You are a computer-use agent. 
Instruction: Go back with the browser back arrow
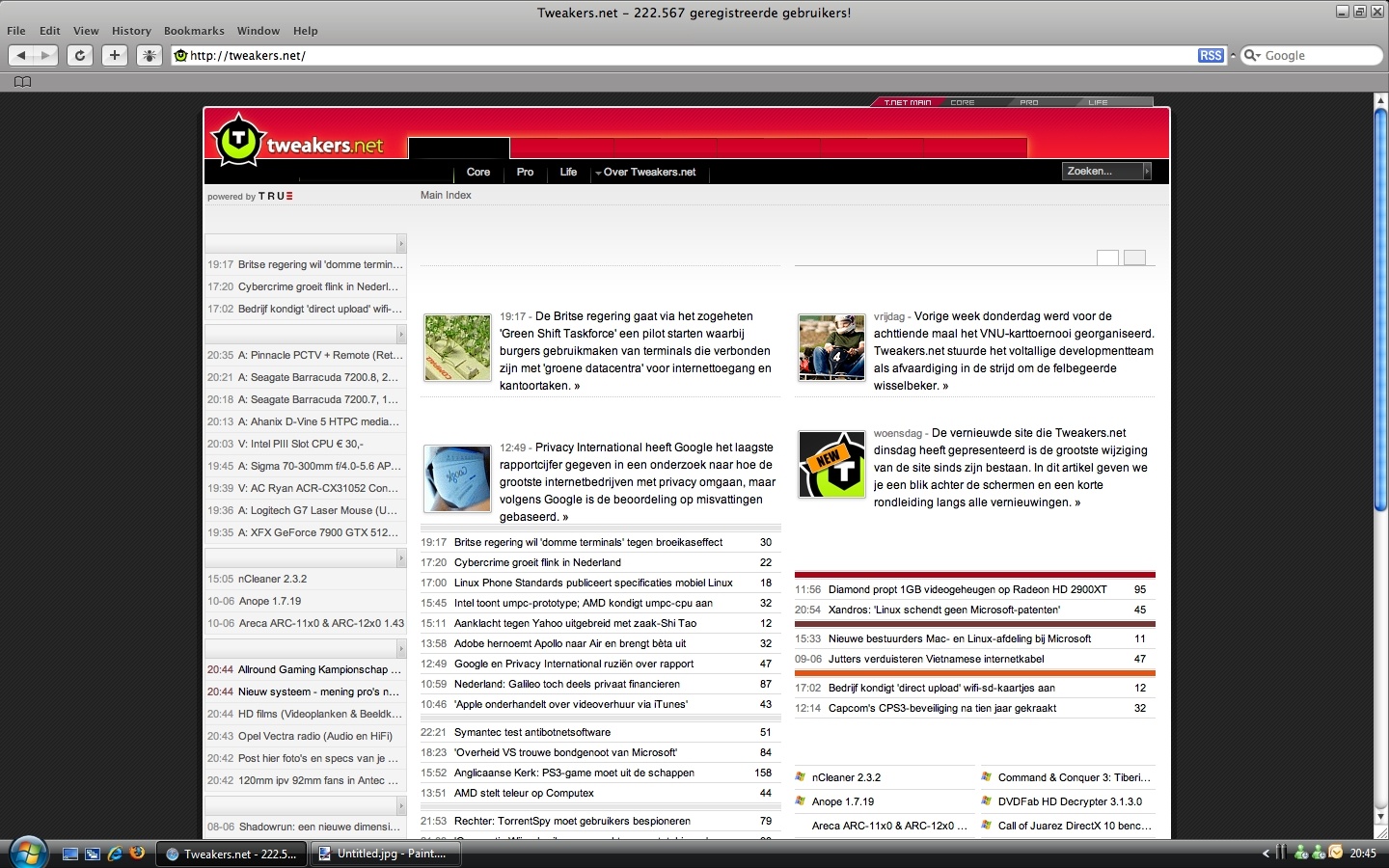tap(21, 55)
